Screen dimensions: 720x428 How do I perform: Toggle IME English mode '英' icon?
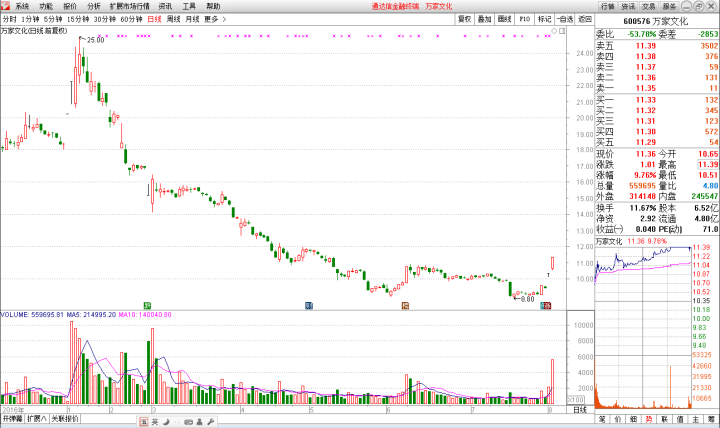(155, 422)
